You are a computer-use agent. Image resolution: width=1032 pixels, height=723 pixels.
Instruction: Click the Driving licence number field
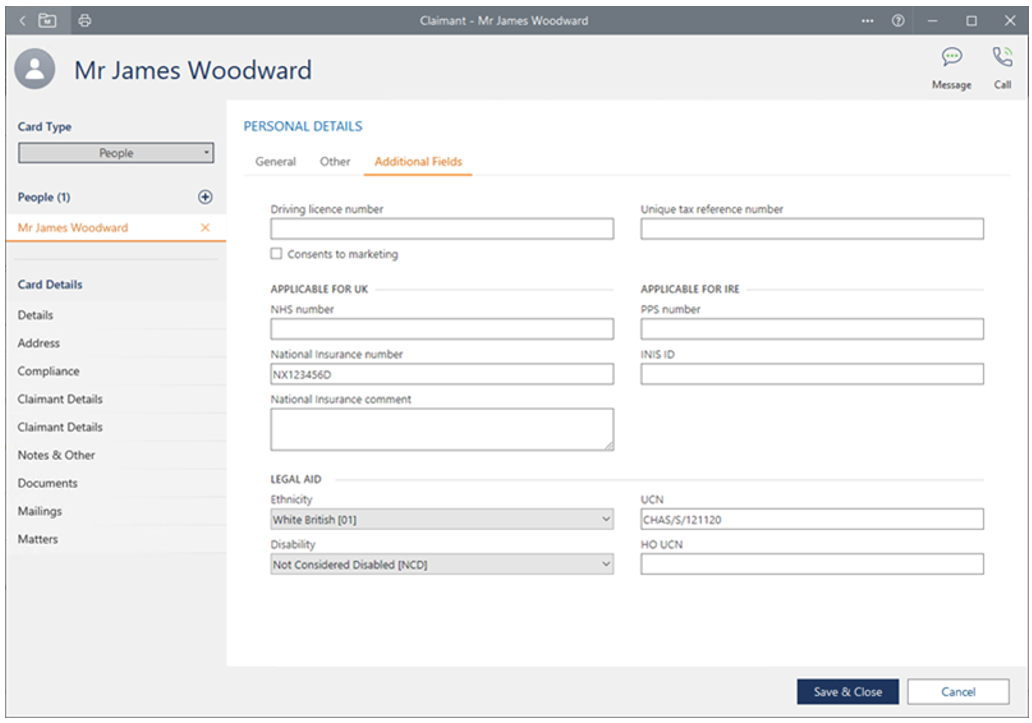tap(441, 229)
